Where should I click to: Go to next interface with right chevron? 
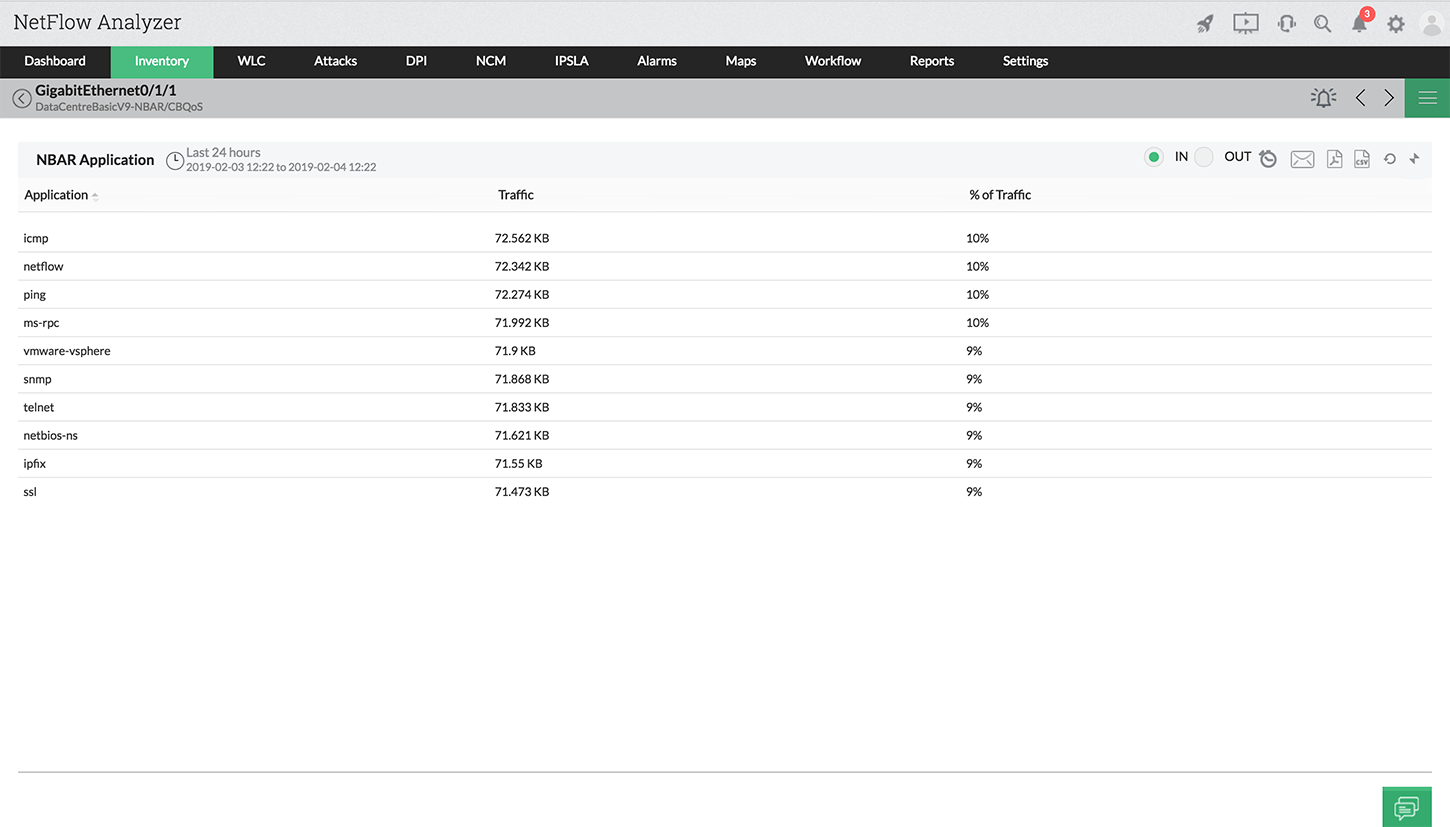tap(1389, 97)
